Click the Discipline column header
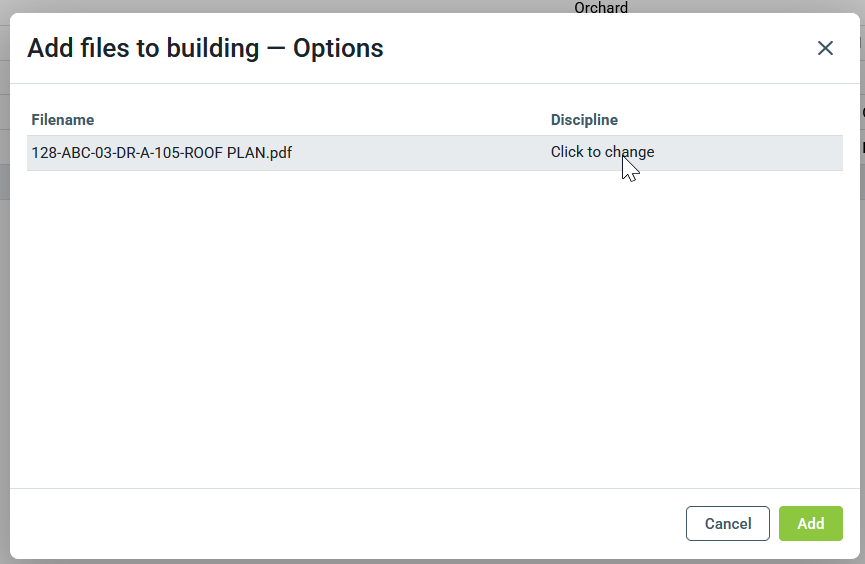The image size is (865, 564). pyautogui.click(x=584, y=120)
